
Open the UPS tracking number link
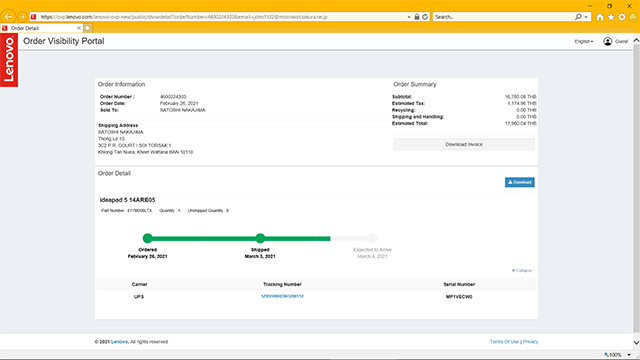282,296
